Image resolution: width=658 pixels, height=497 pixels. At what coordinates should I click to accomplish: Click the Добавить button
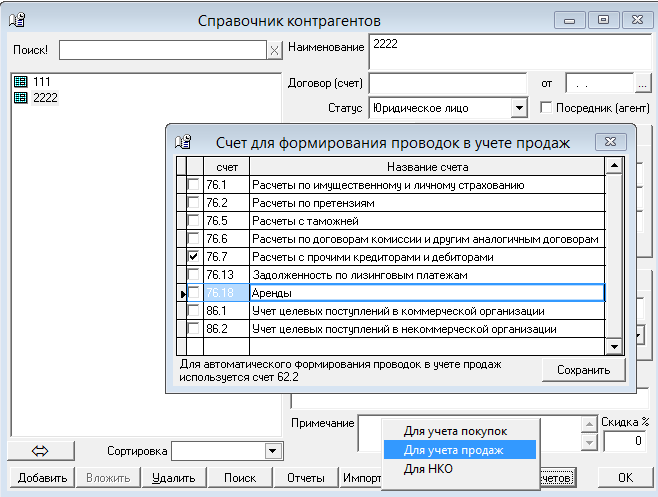pyautogui.click(x=42, y=478)
